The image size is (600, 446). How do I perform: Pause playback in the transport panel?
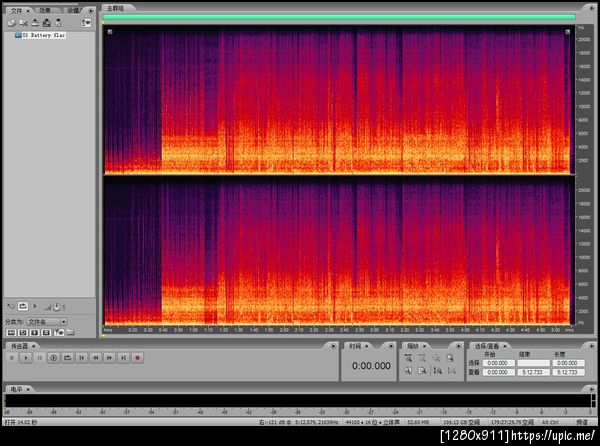pyautogui.click(x=39, y=358)
